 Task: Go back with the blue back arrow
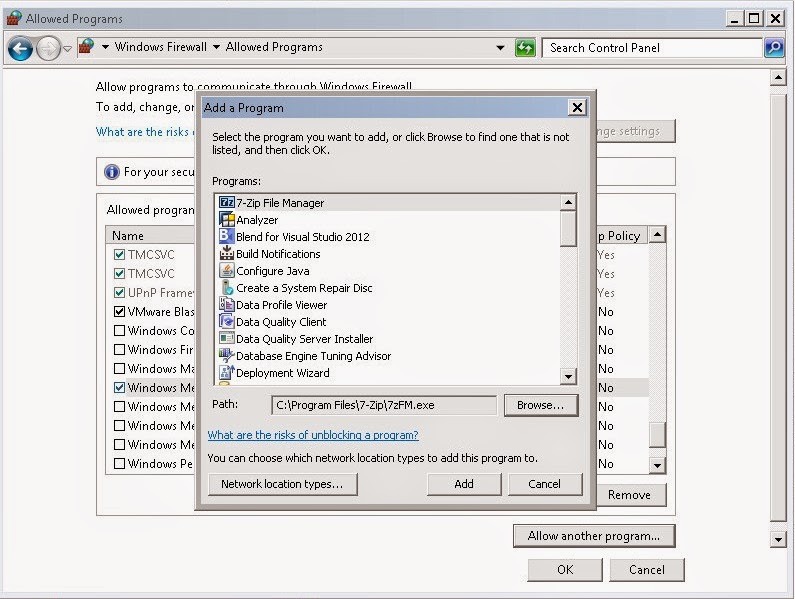[21, 49]
